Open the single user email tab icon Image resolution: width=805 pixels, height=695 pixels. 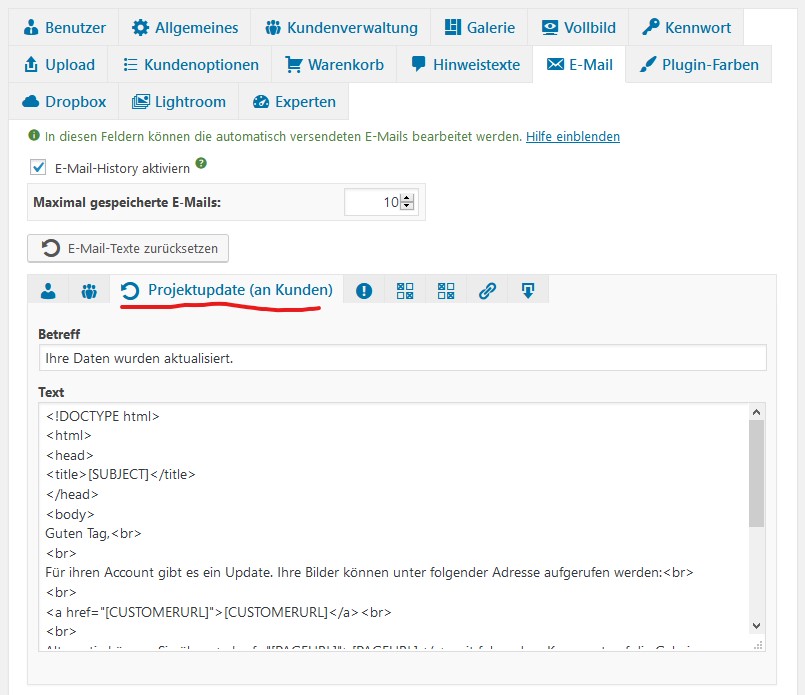pos(48,291)
